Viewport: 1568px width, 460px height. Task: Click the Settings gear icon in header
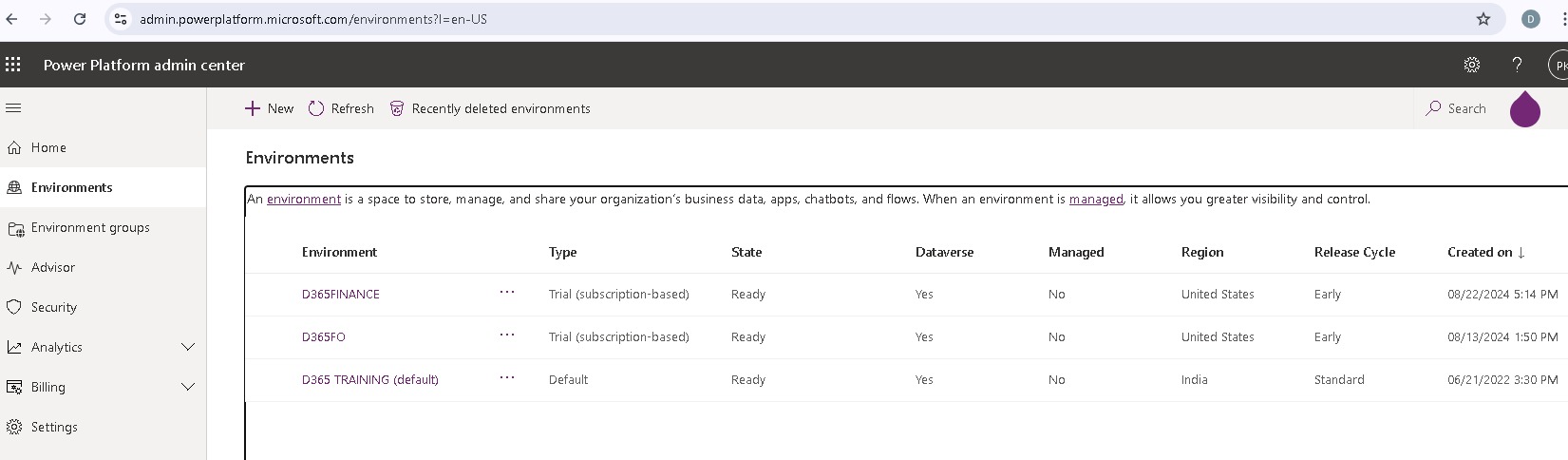click(x=1471, y=65)
